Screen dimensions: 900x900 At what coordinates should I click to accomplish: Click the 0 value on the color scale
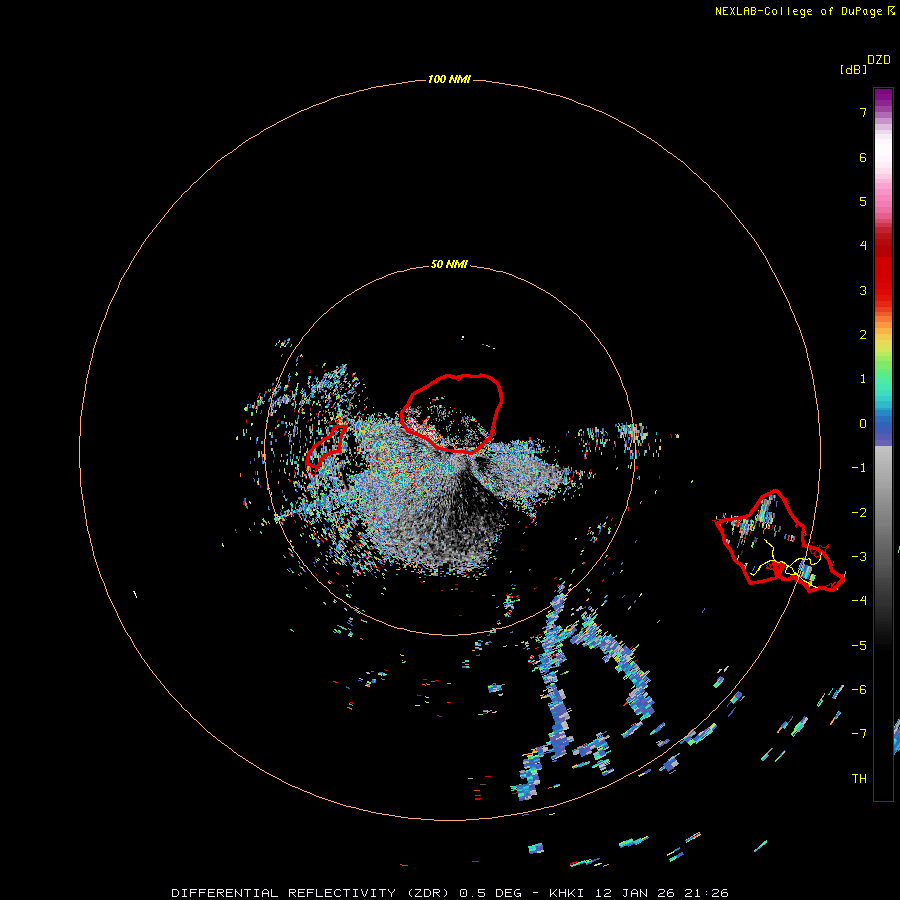[x=863, y=424]
